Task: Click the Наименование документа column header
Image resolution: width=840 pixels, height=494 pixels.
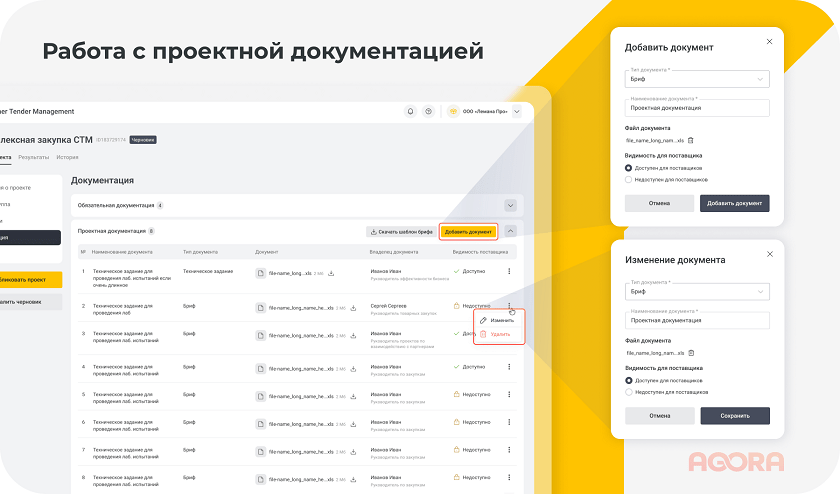Action: [122, 252]
